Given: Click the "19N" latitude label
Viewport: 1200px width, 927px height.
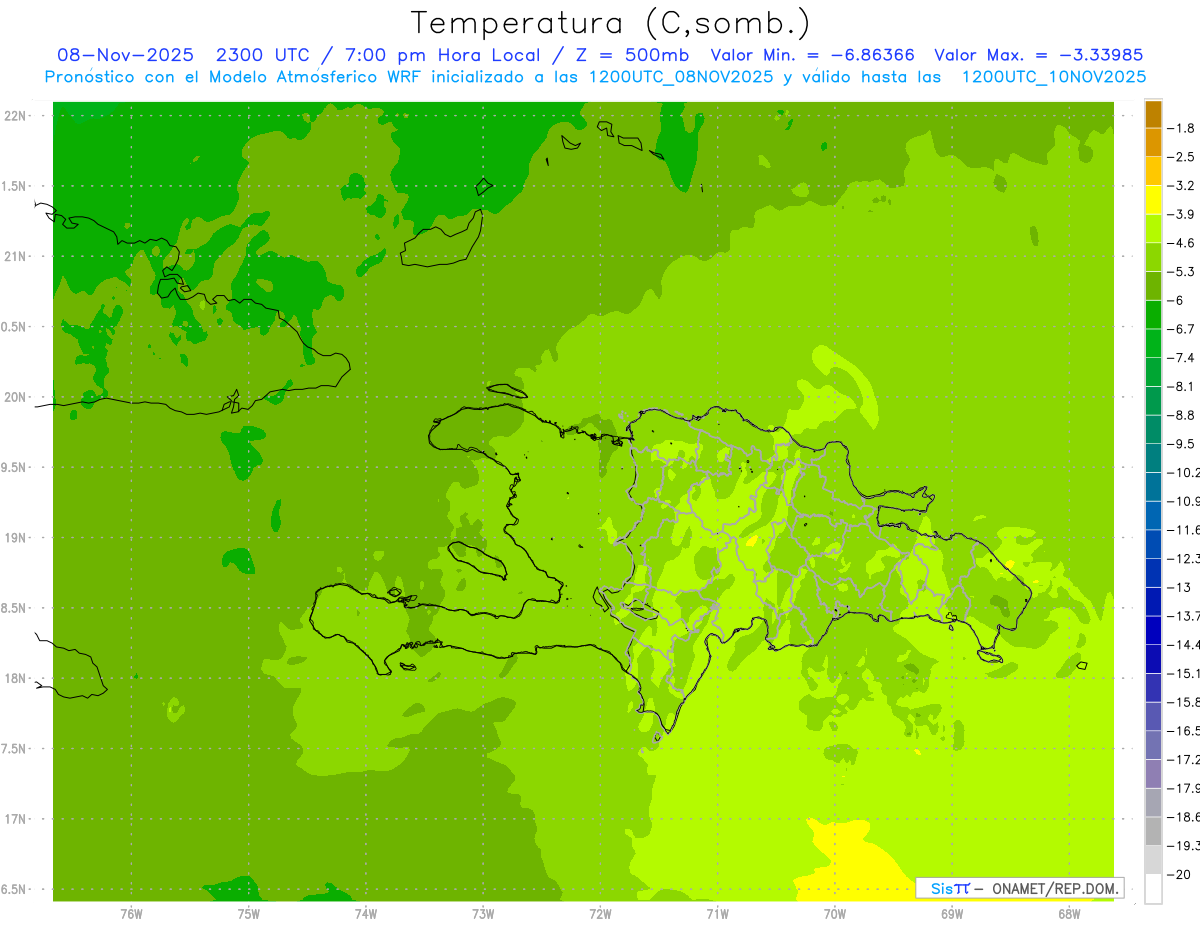Looking at the screenshot, I should pos(17,537).
